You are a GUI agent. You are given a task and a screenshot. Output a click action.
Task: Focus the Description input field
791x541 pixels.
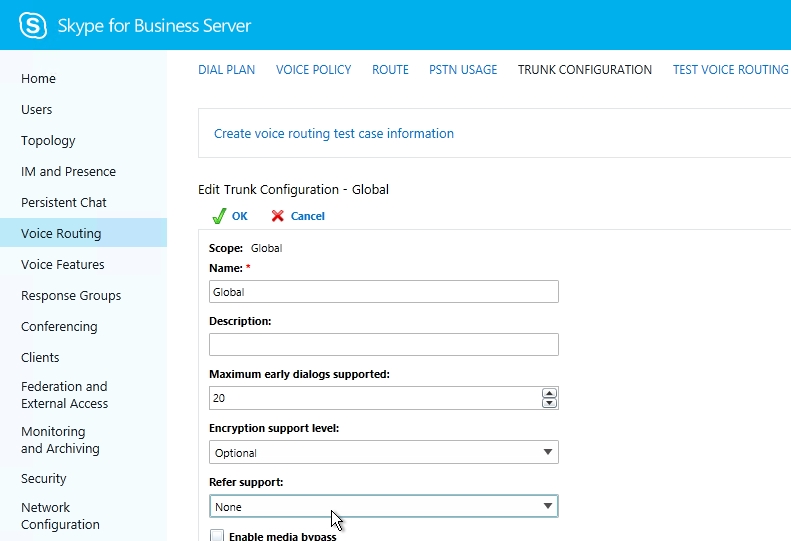pyautogui.click(x=383, y=345)
